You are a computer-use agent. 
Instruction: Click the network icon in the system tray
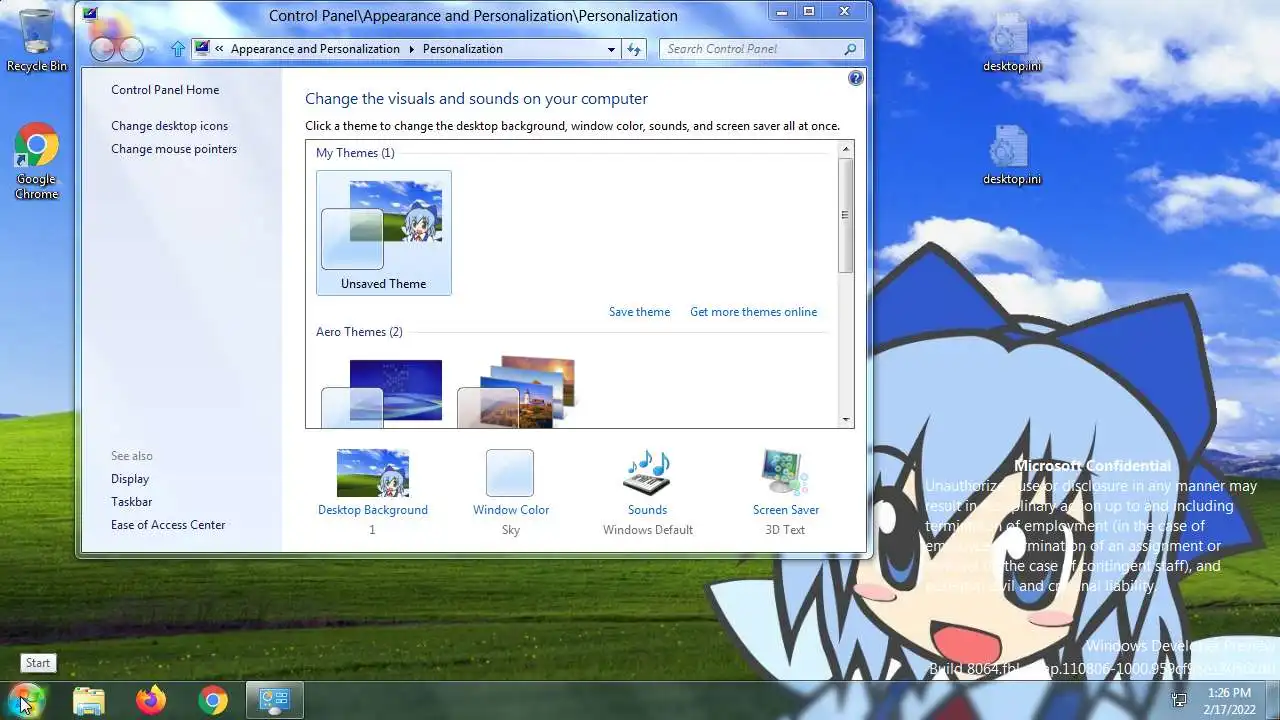tap(1179, 700)
